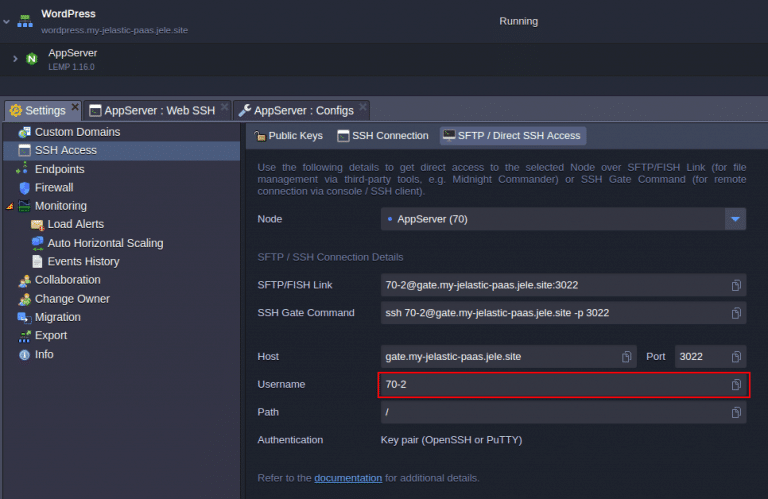Click the Load Alerts icon
768x499 pixels.
coord(38,225)
